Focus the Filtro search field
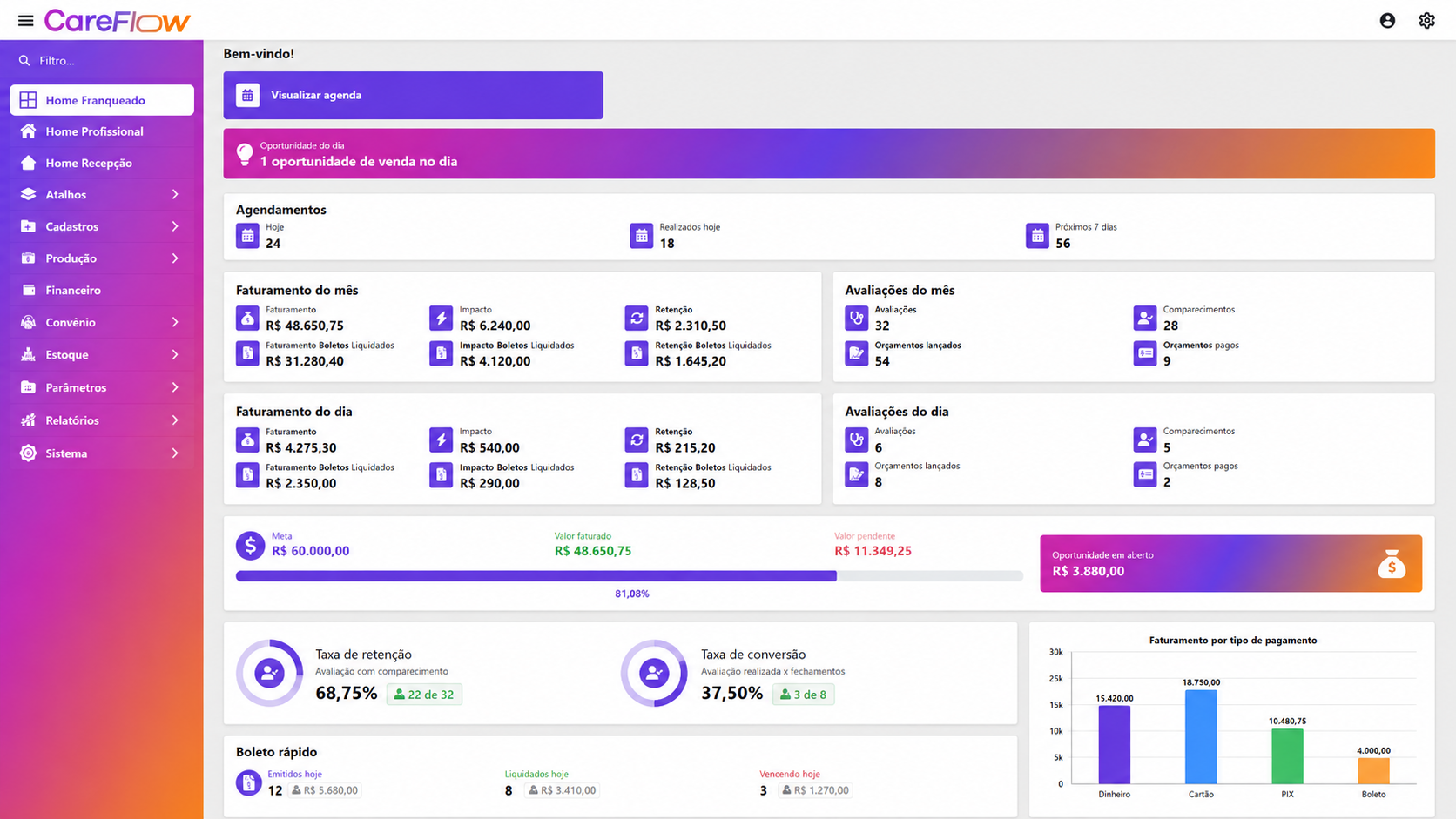The height and width of the screenshot is (819, 1456). pyautogui.click(x=102, y=61)
